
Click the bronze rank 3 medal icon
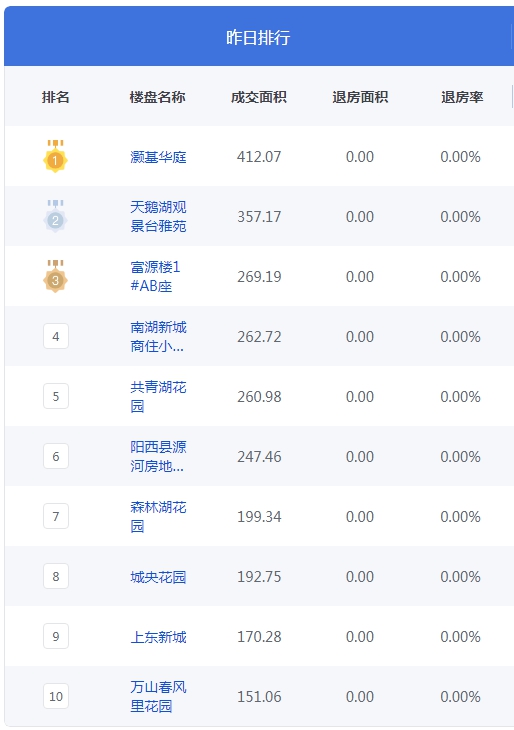[x=55, y=277]
